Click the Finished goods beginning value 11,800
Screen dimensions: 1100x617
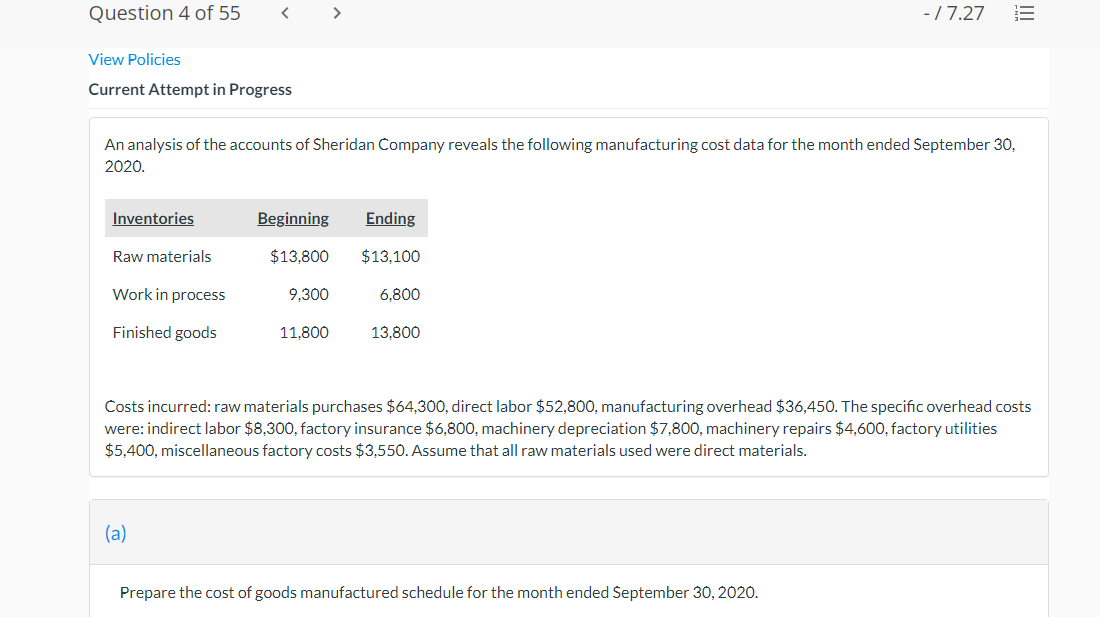(304, 333)
